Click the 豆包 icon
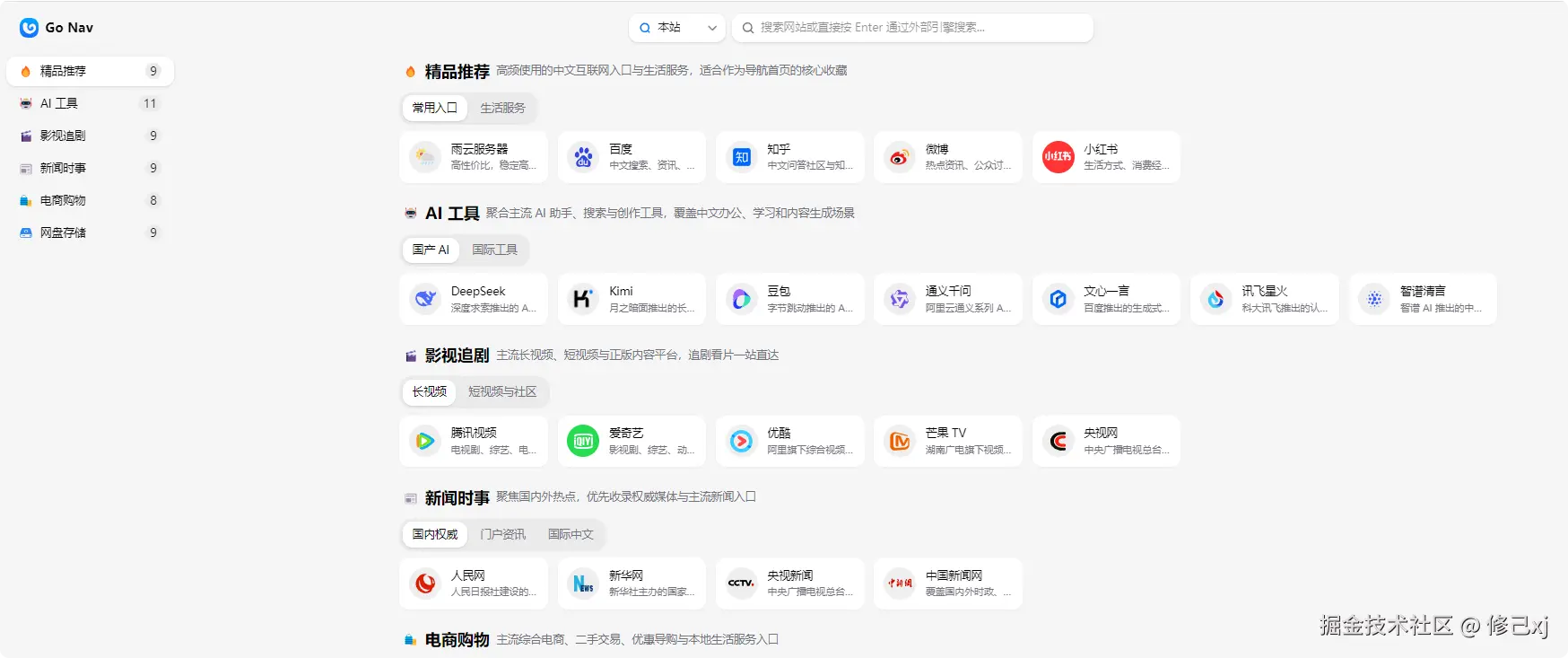The width and height of the screenshot is (1568, 658). point(742,299)
